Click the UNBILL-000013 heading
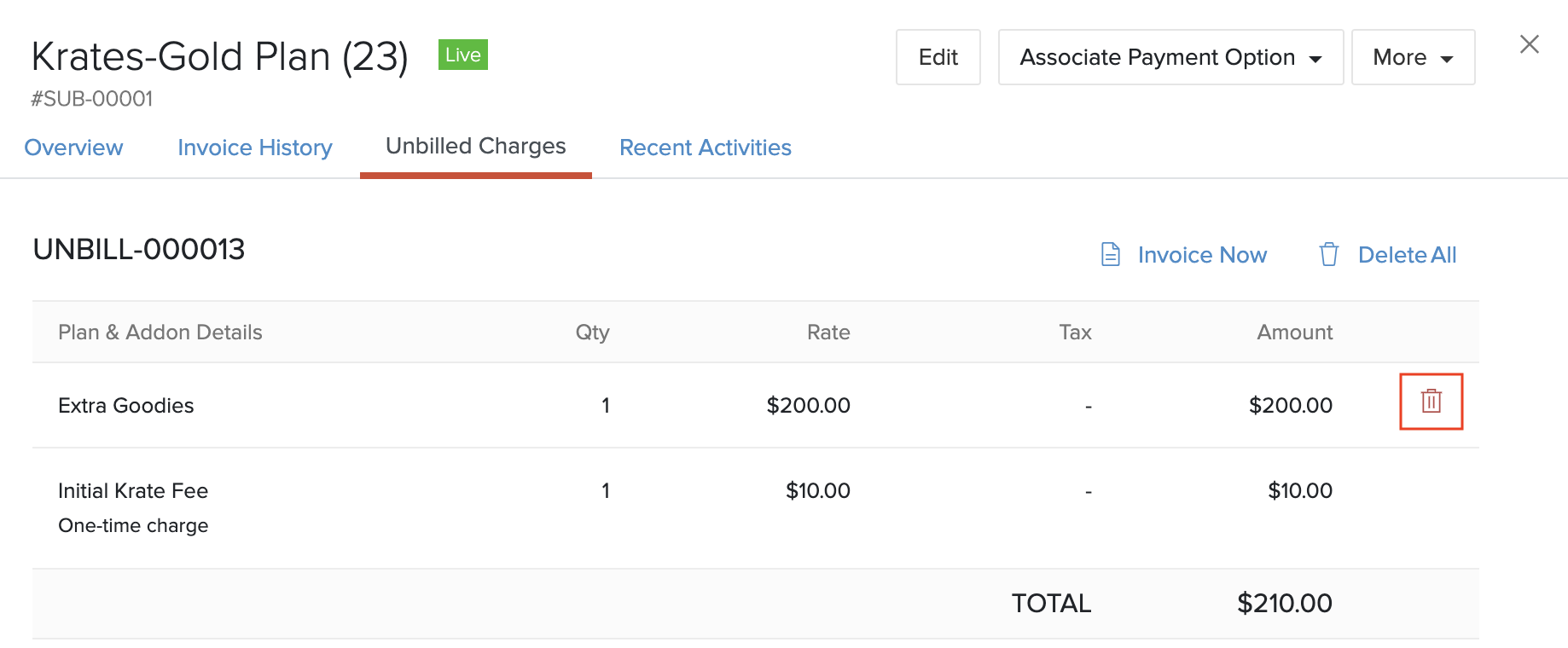 (138, 250)
